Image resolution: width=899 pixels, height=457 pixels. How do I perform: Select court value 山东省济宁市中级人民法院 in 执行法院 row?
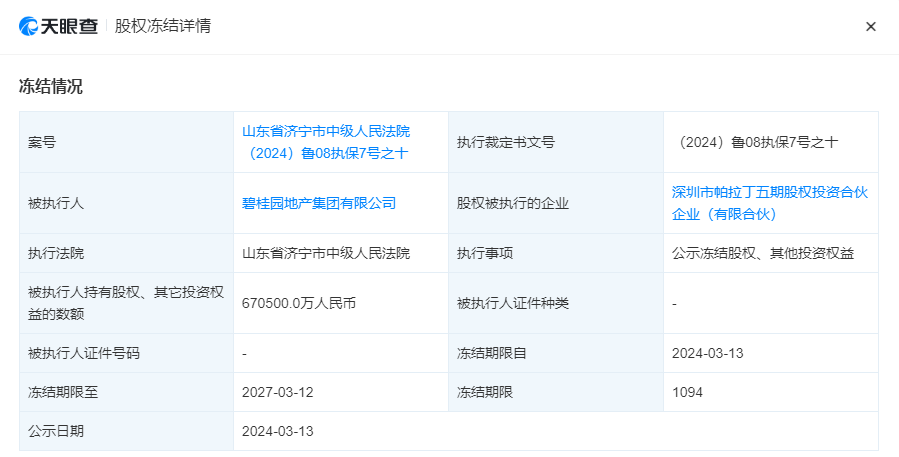(x=326, y=253)
